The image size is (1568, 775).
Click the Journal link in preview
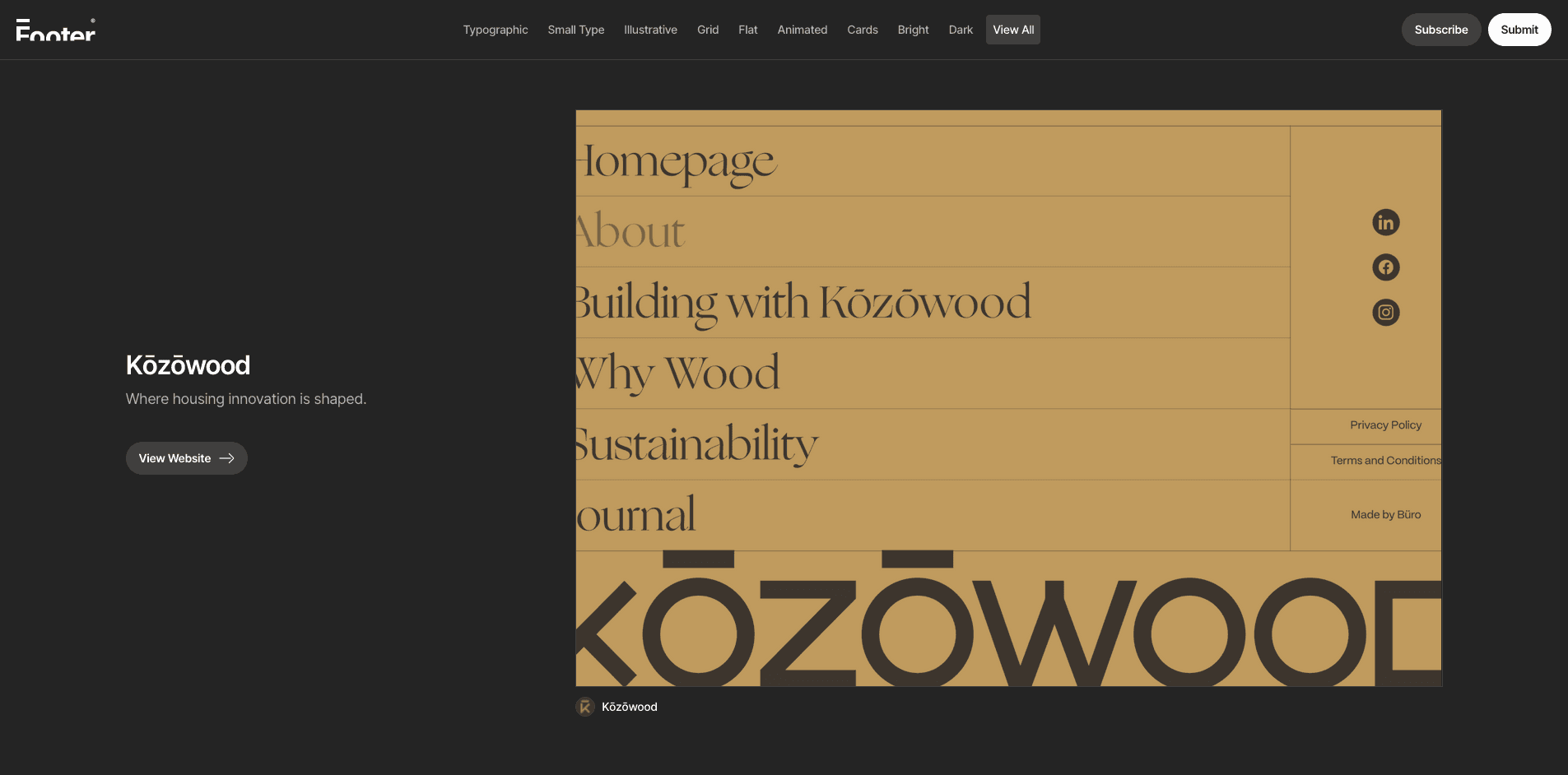[x=636, y=515]
